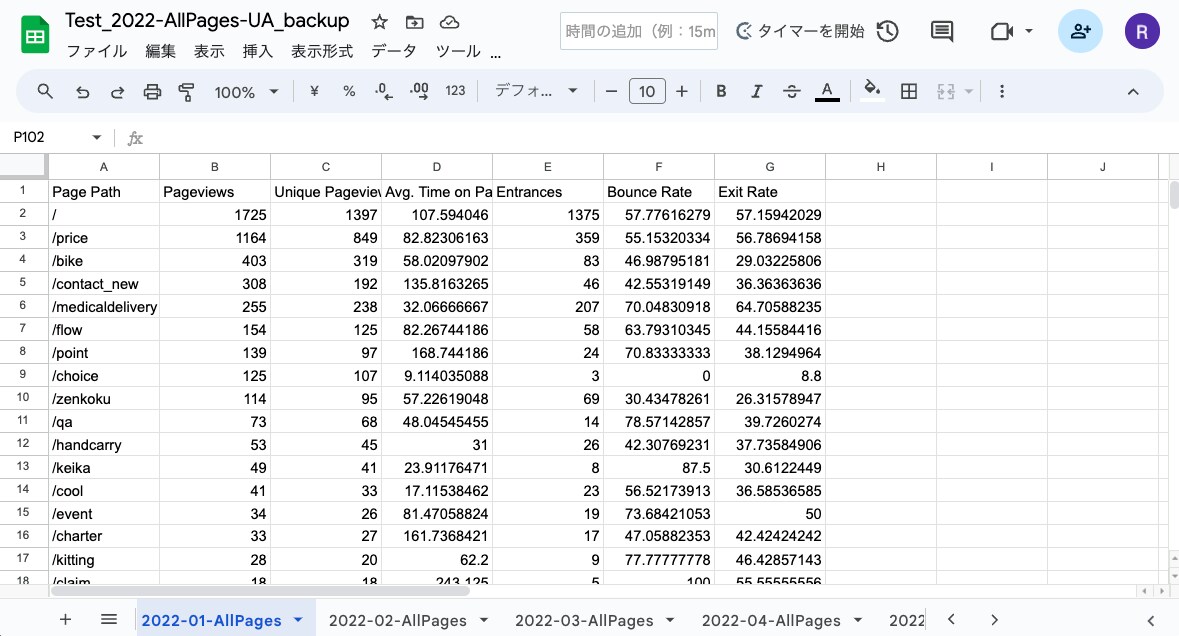Toggle strikethrough formatting
This screenshot has width=1179, height=636.
792,92
